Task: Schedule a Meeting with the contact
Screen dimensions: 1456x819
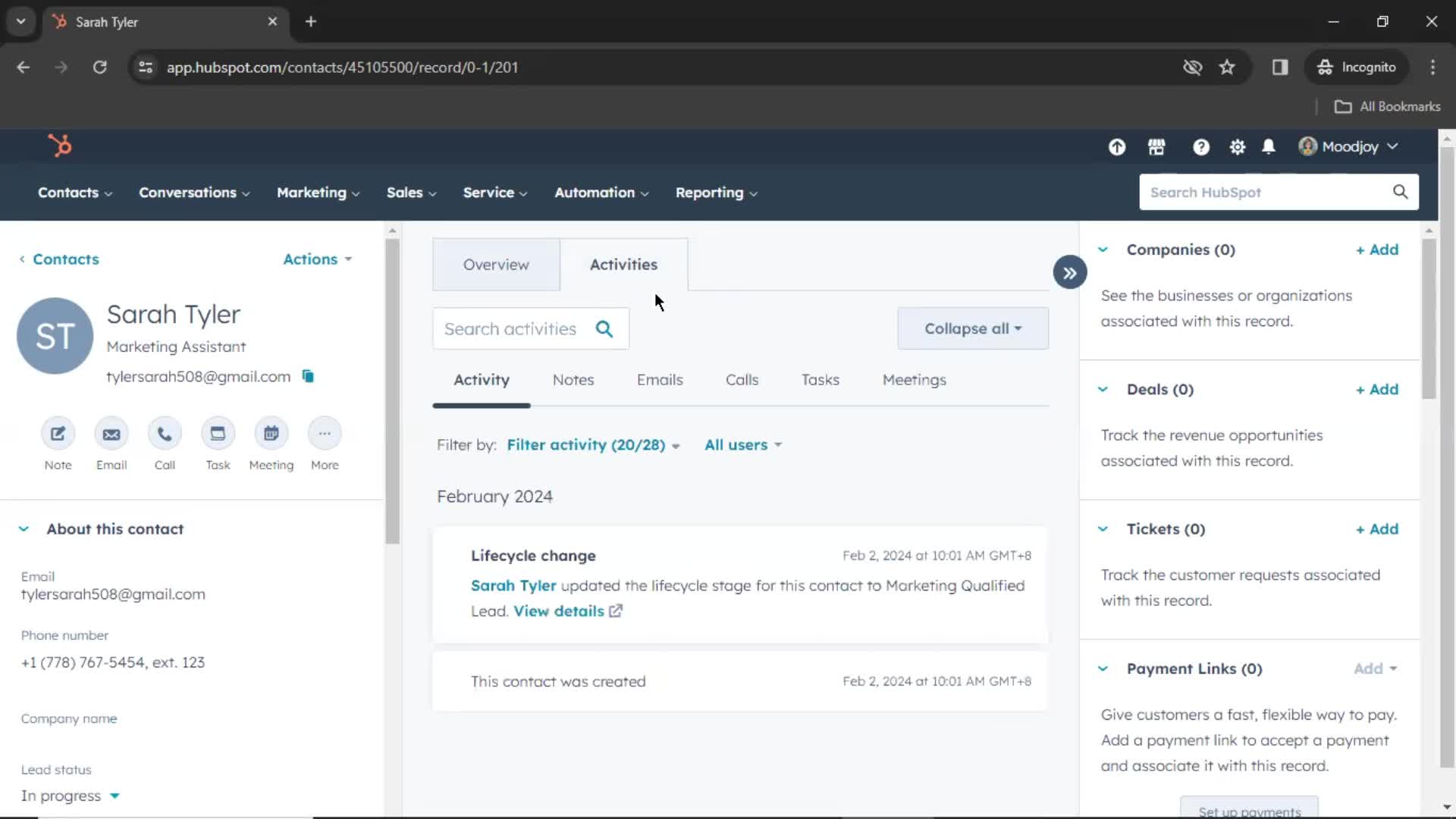Action: (271, 434)
